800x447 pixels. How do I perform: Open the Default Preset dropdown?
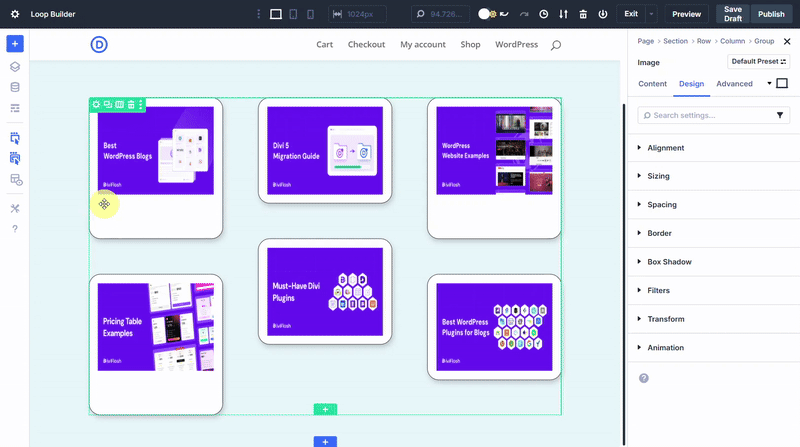(759, 62)
